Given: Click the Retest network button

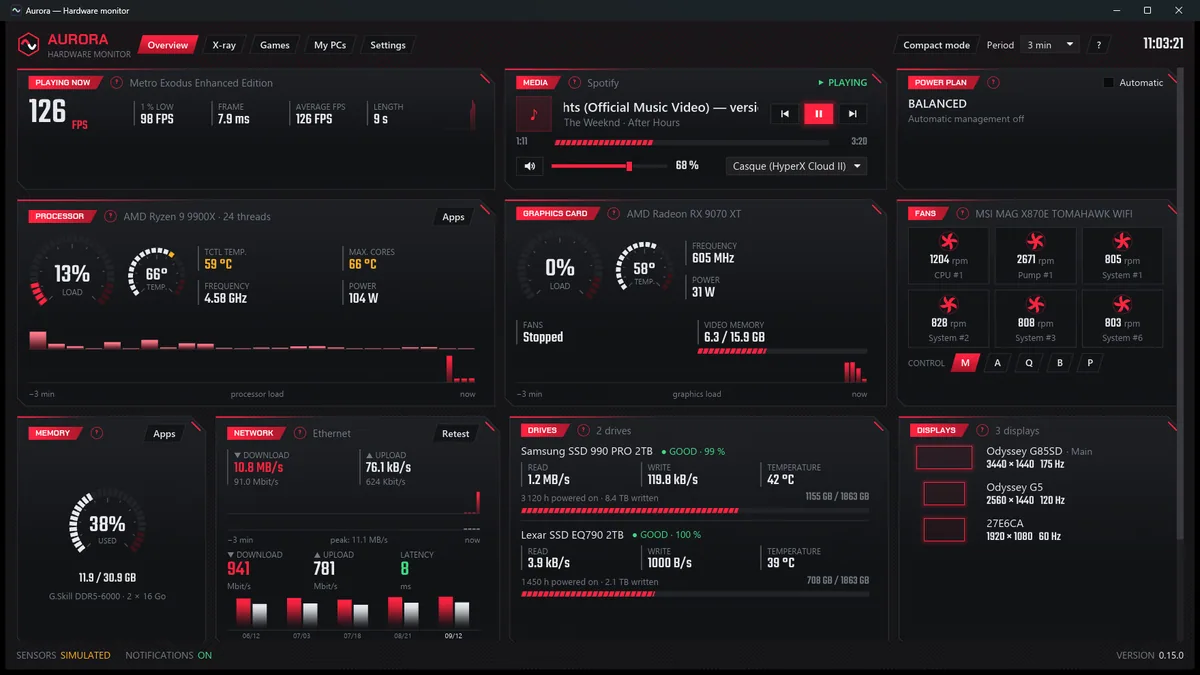Looking at the screenshot, I should click(456, 433).
